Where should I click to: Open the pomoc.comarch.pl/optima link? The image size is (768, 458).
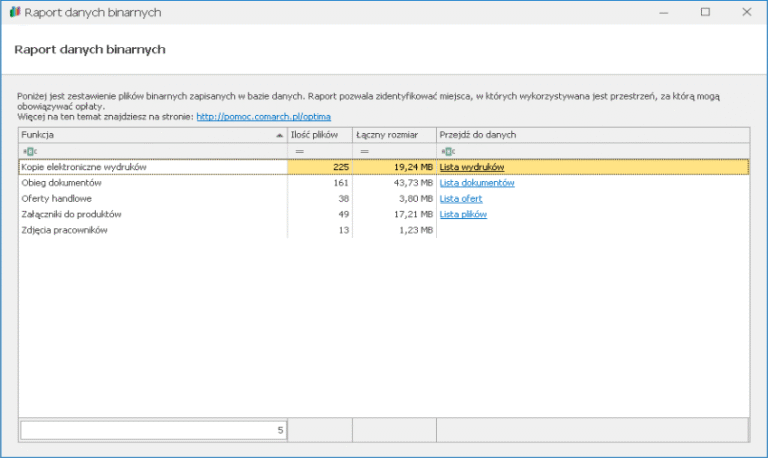(264, 117)
